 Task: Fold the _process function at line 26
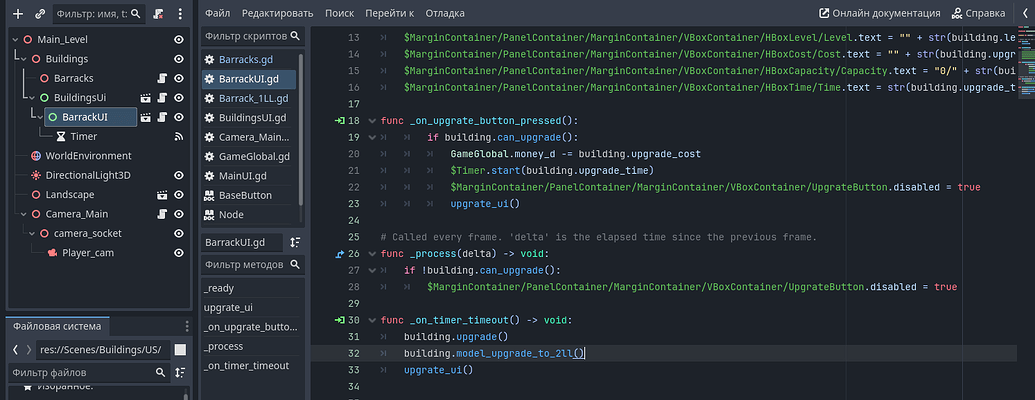pyautogui.click(x=372, y=253)
